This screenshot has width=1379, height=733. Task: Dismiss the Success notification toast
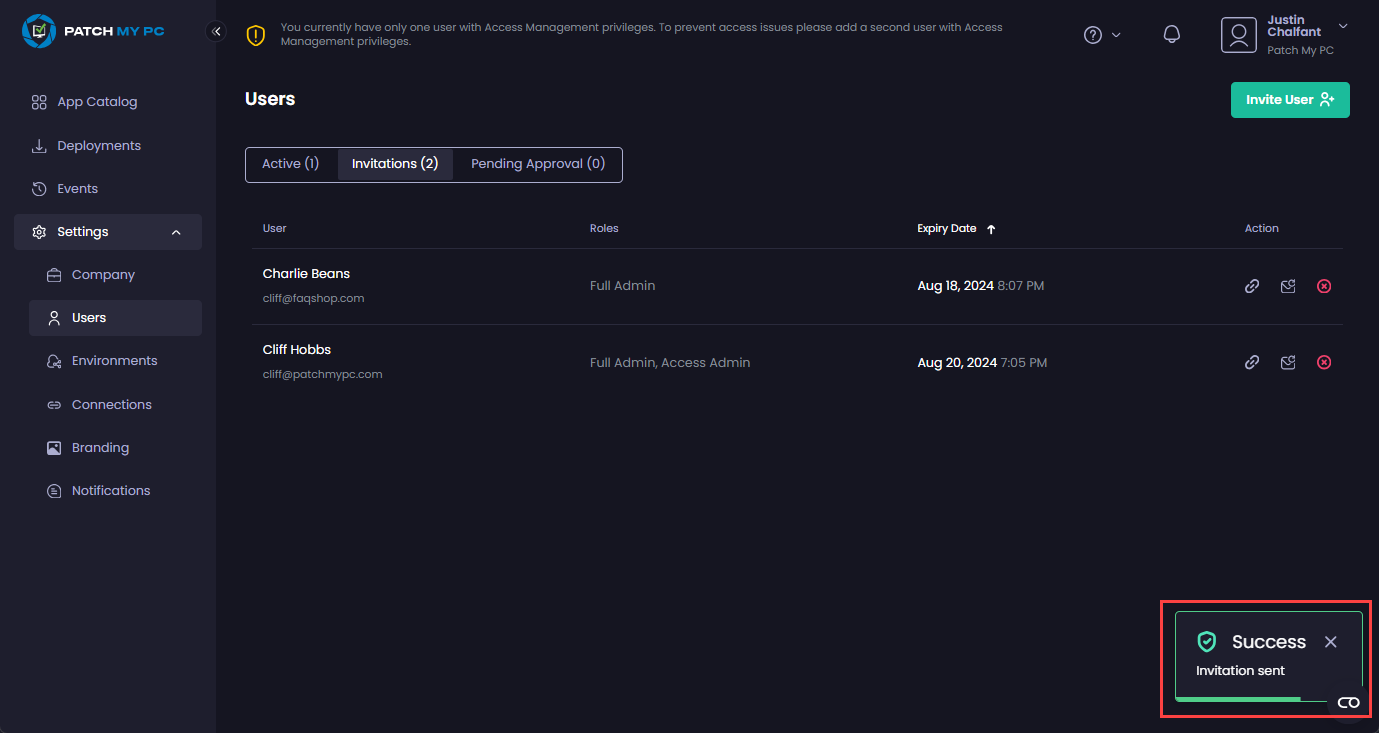pos(1330,642)
